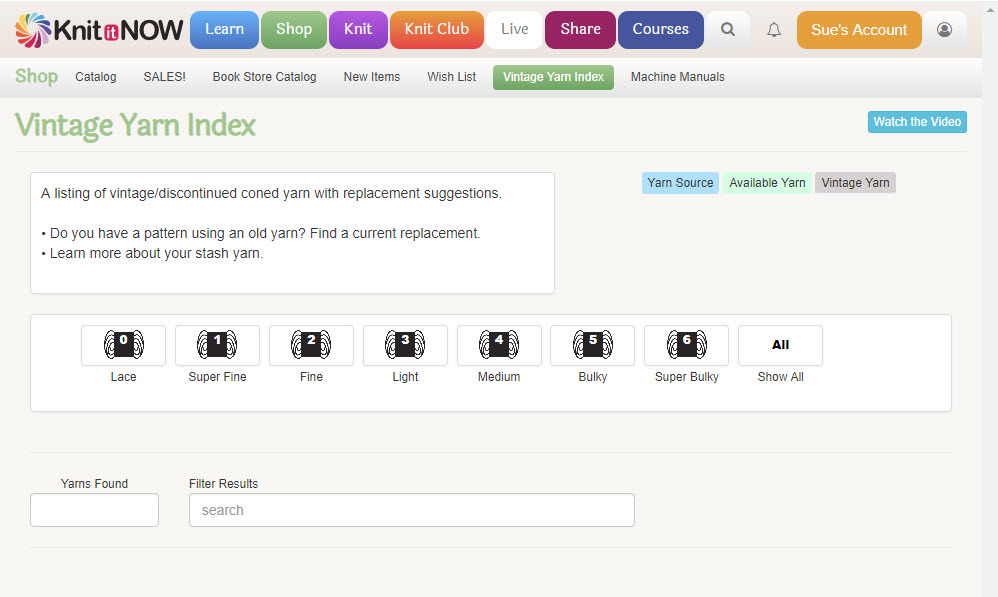Select the Bulky weight 5 yarn icon
The width and height of the screenshot is (998, 597).
(593, 345)
